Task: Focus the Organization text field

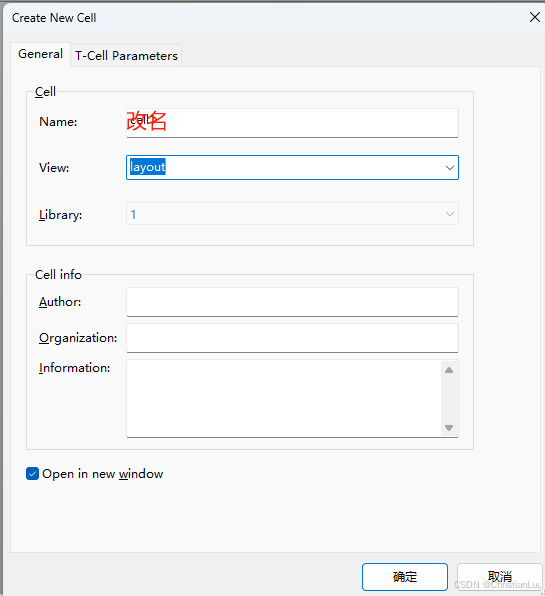Action: (x=292, y=338)
